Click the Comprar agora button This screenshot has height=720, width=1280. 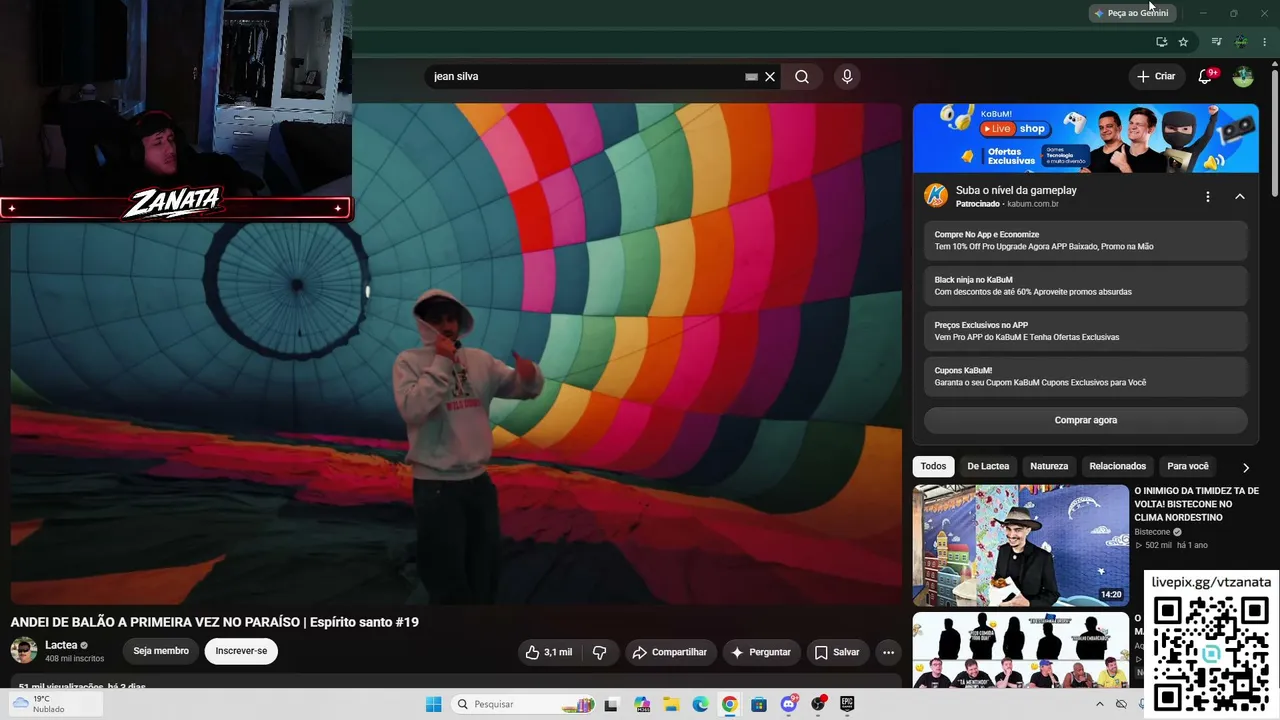[1085, 420]
